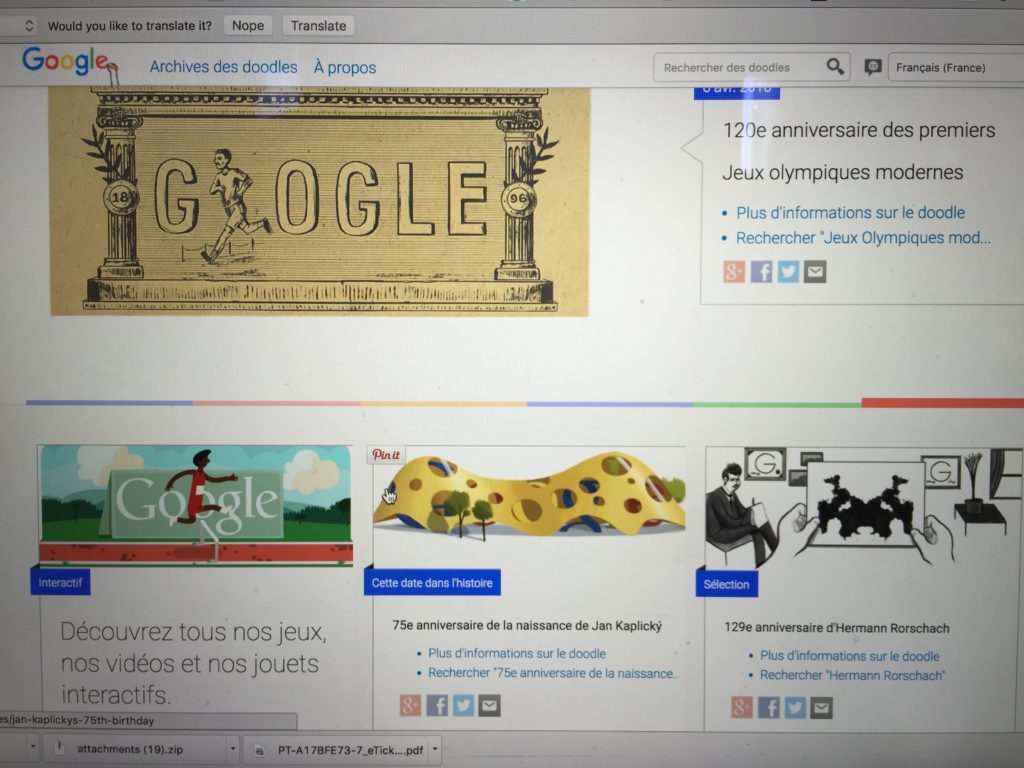Screen dimensions: 1024x768
Task: Email the Hermann Rorschach doodle
Action: point(822,707)
